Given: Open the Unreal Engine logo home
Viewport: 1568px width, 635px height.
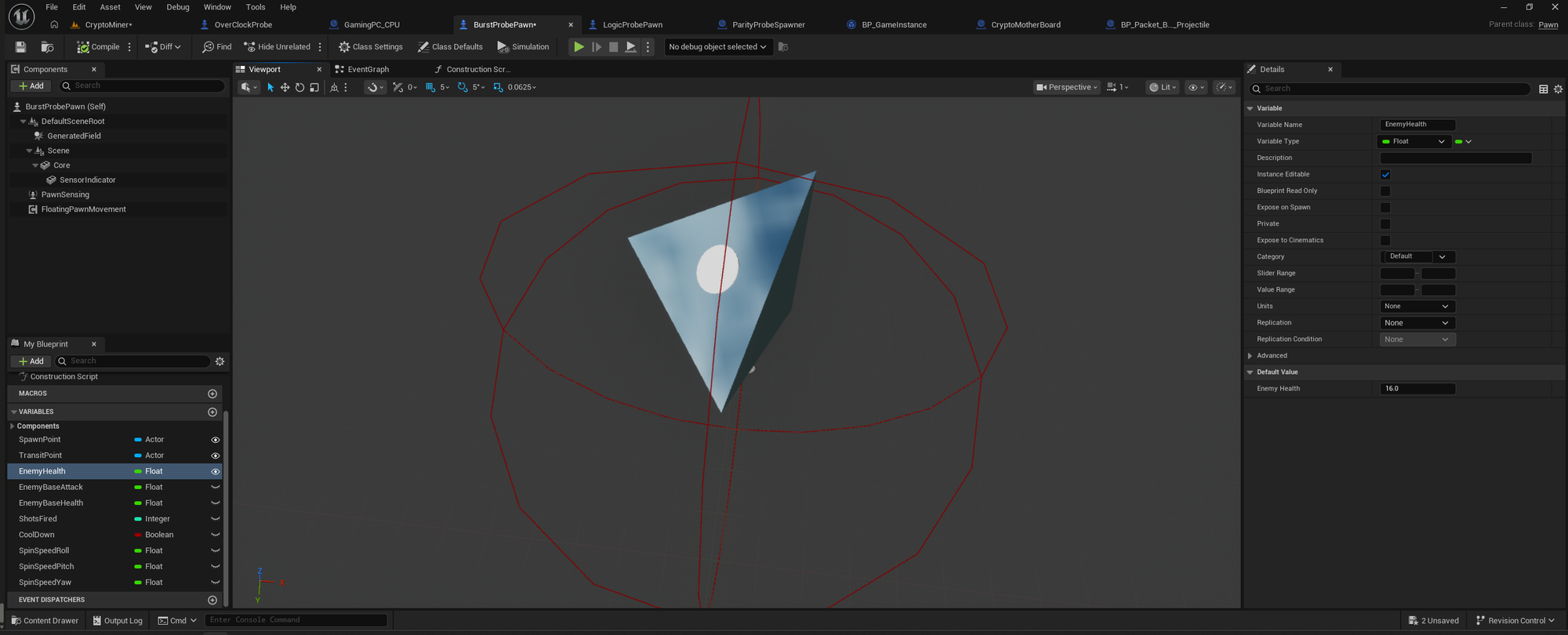Looking at the screenshot, I should (x=22, y=16).
